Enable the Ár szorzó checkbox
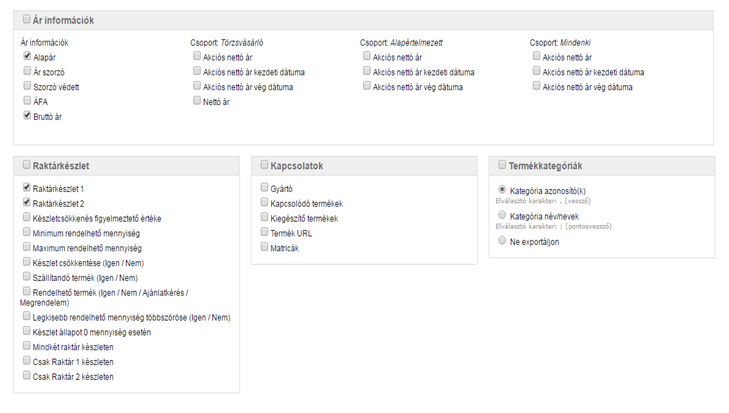Screen dimensions: 729x413 tap(27, 71)
